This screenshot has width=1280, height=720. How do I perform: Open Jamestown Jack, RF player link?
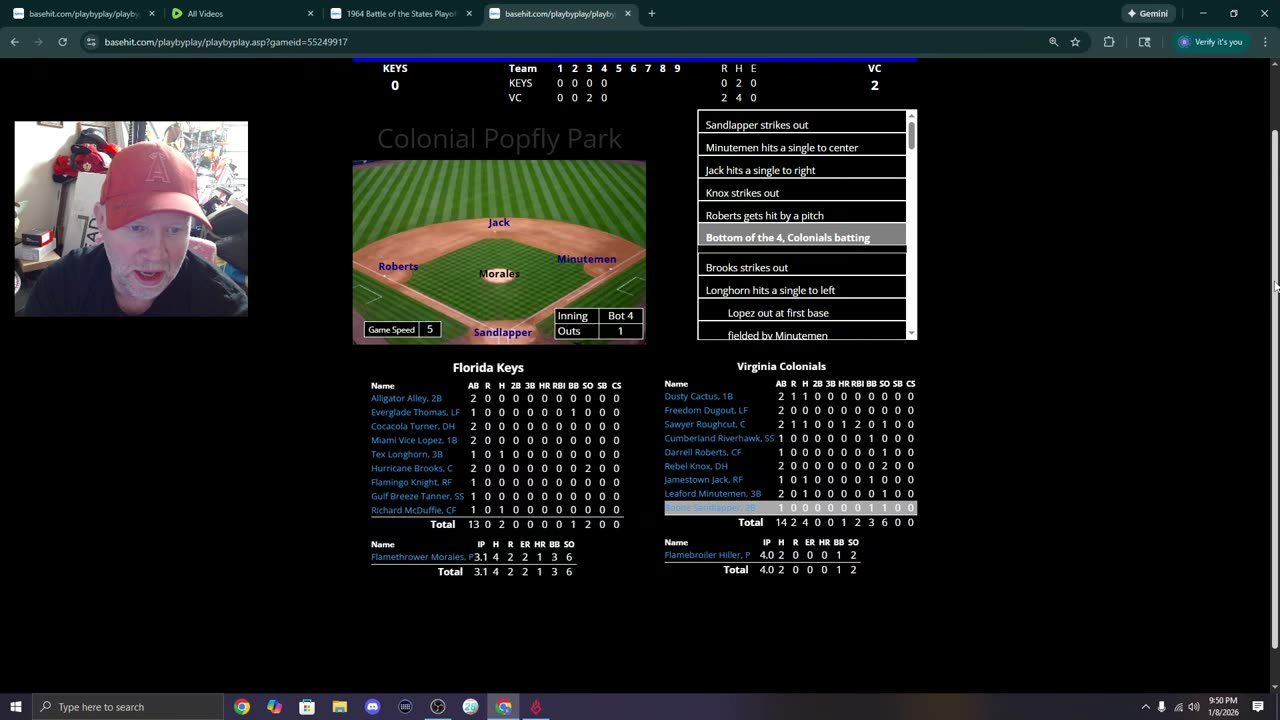point(704,480)
